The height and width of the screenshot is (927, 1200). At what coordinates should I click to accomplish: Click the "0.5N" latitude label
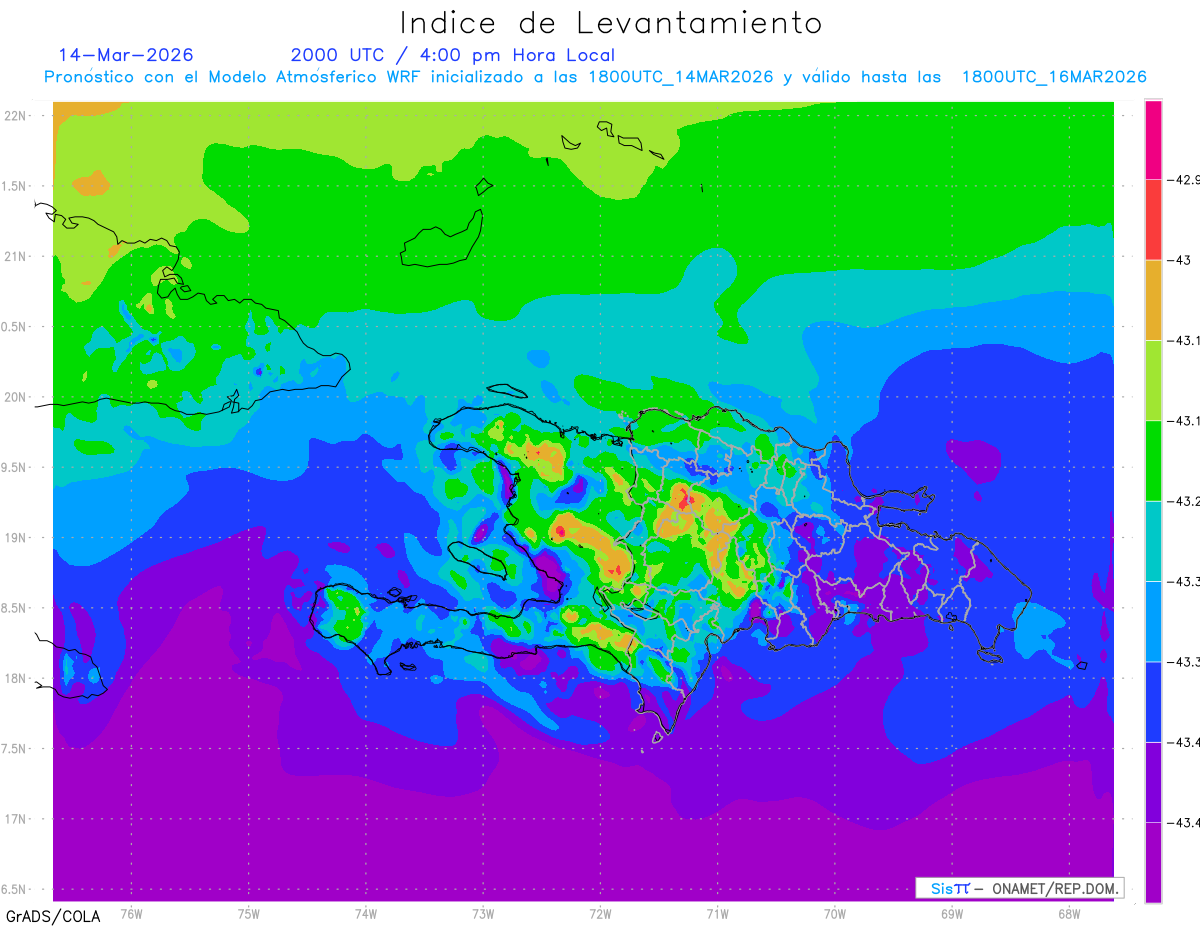tap(14, 327)
